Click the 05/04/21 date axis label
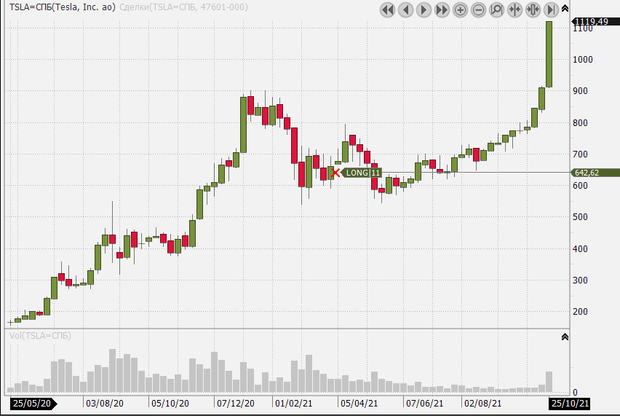The width and height of the screenshot is (620, 416). coord(359,404)
